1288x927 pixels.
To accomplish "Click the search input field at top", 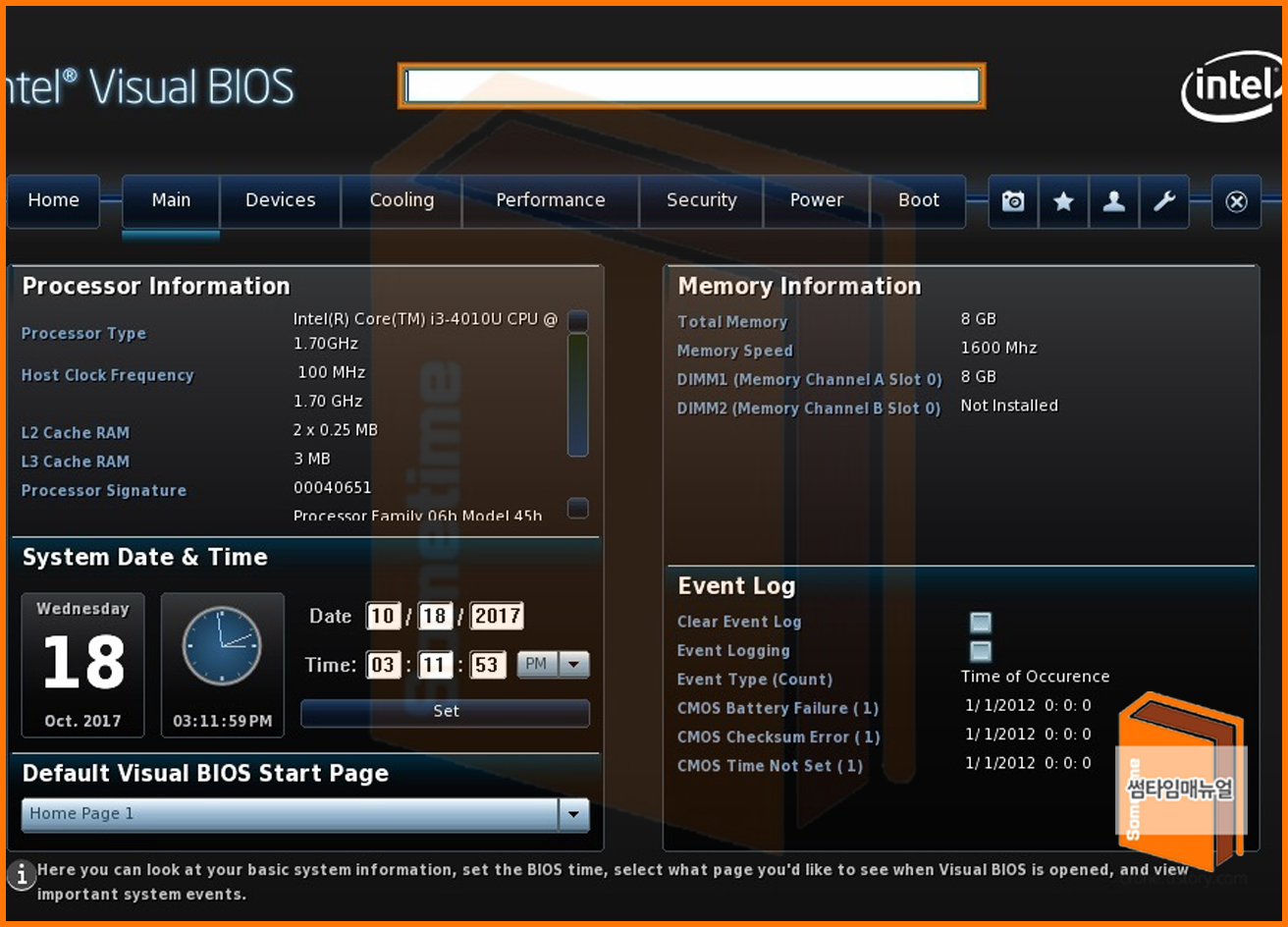I will 692,85.
